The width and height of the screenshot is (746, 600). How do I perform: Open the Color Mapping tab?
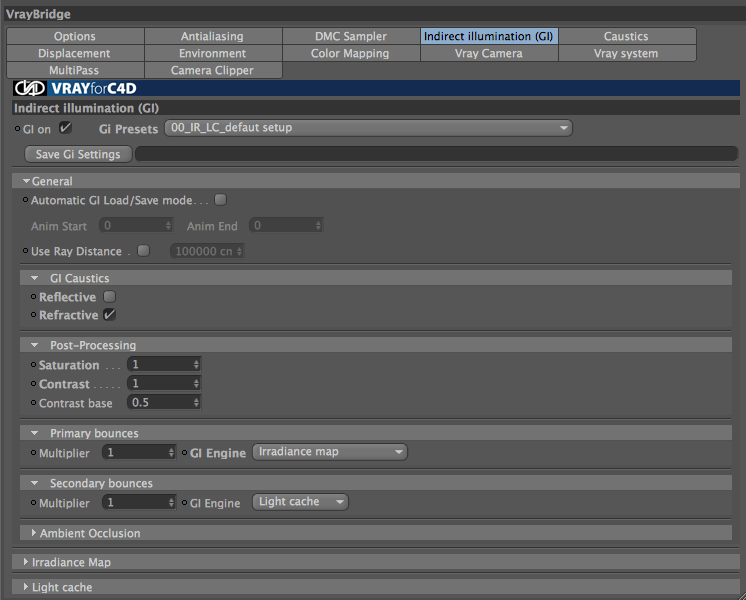coord(350,53)
